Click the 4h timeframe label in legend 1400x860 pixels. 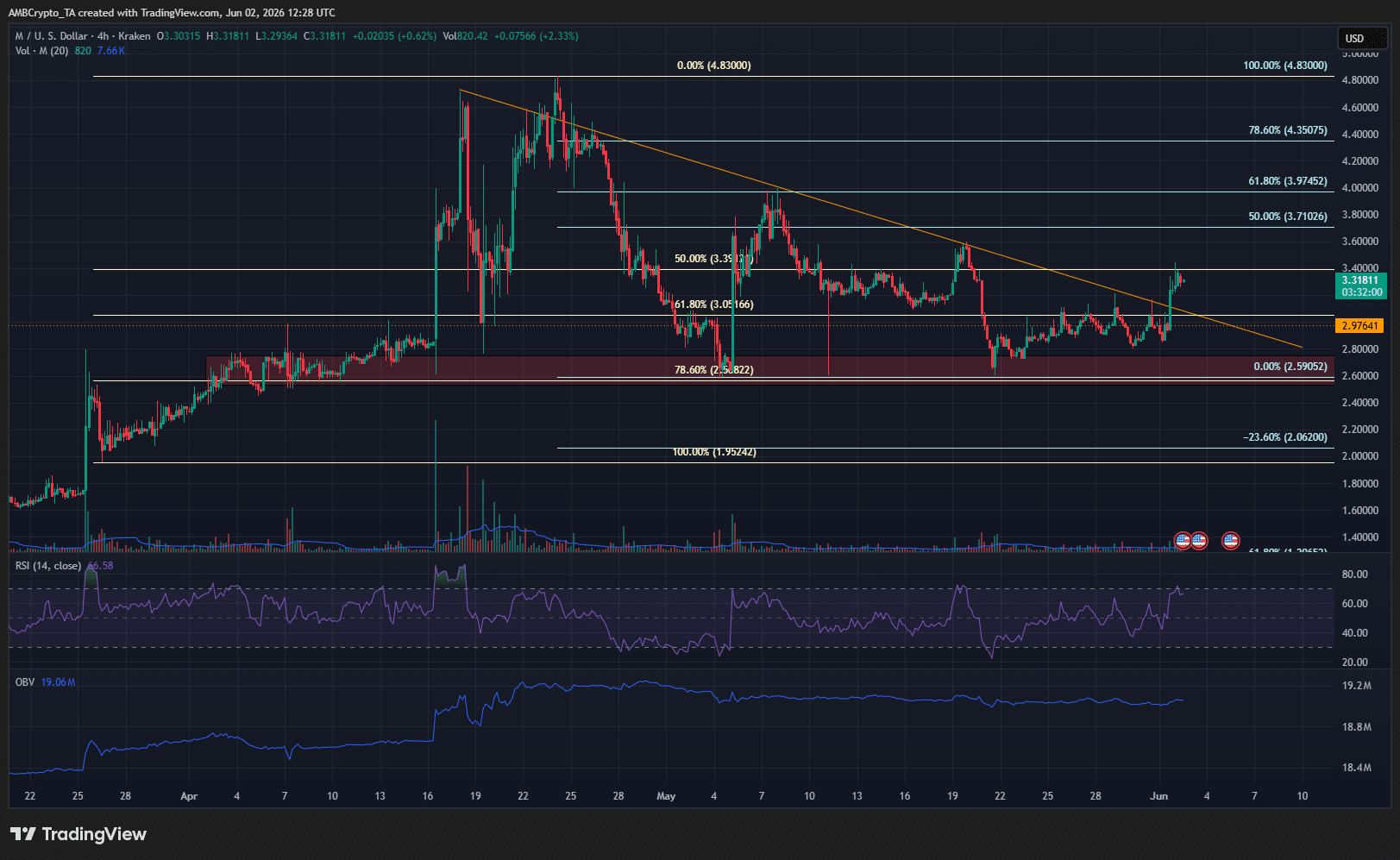pyautogui.click(x=103, y=36)
